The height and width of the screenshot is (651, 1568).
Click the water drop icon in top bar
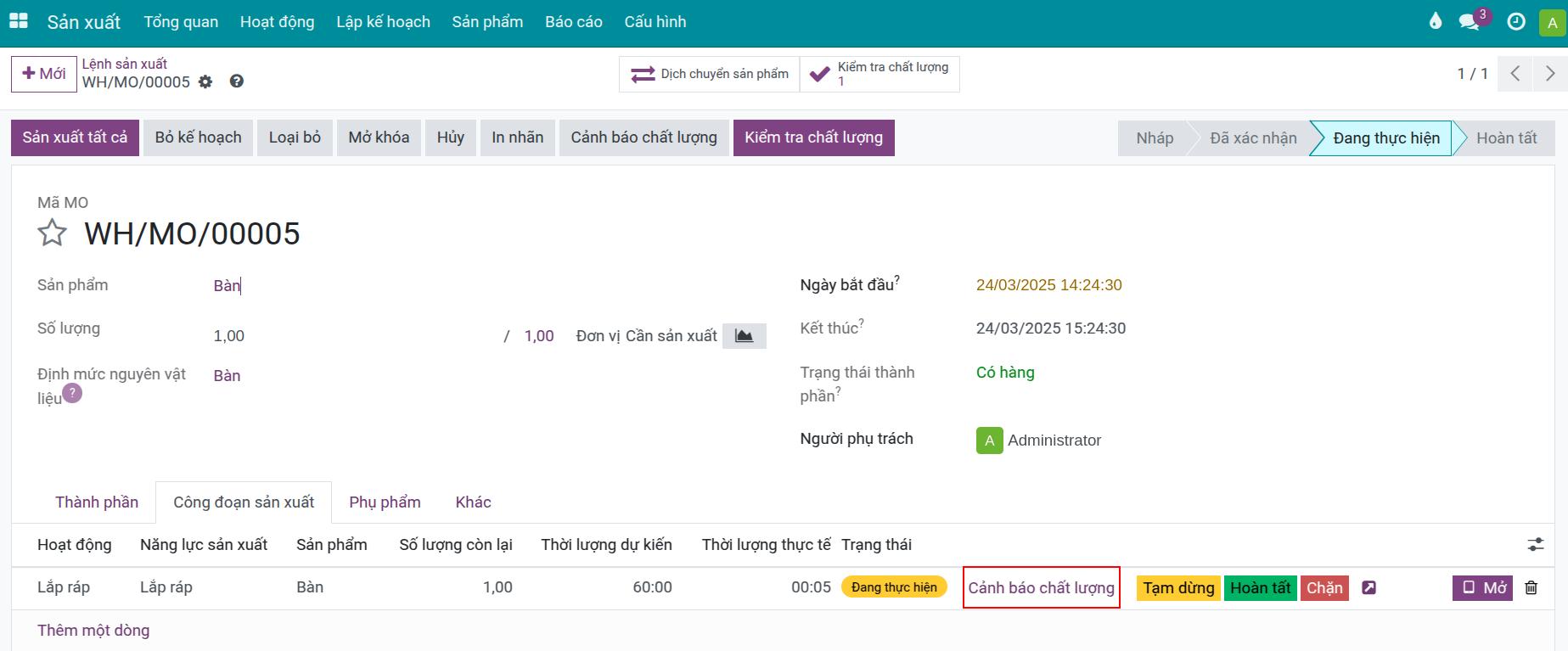click(x=1436, y=21)
